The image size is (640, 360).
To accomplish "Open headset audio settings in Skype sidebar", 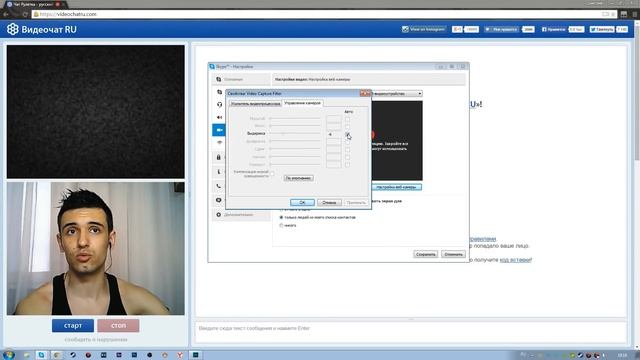I will click(x=220, y=104).
